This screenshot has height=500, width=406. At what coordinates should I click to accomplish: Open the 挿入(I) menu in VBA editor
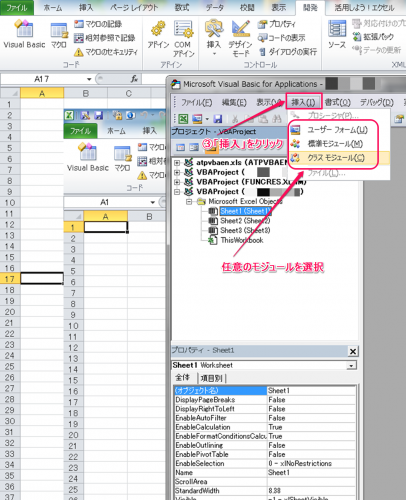click(303, 102)
